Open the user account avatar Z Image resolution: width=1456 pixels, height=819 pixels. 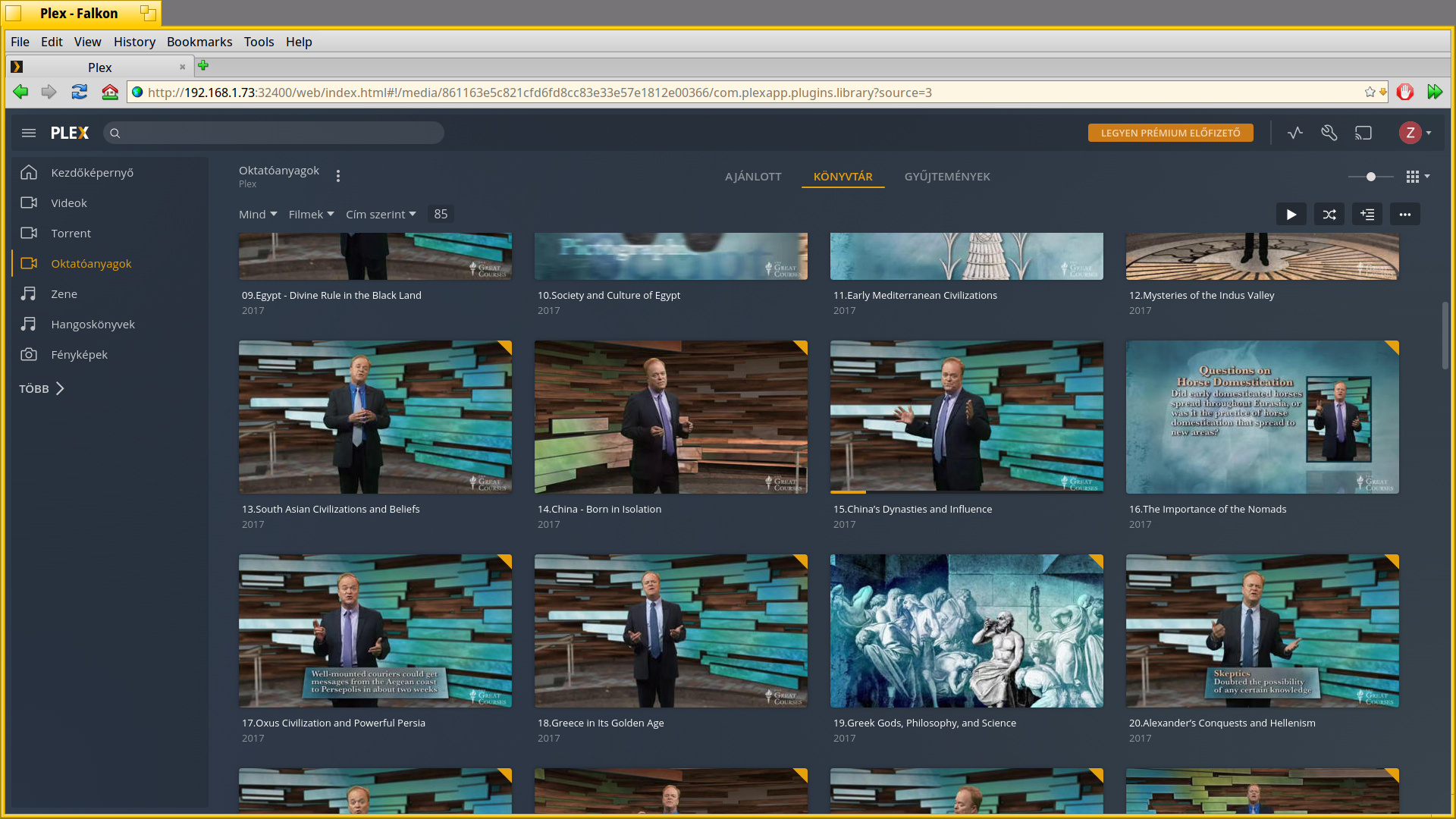point(1410,133)
